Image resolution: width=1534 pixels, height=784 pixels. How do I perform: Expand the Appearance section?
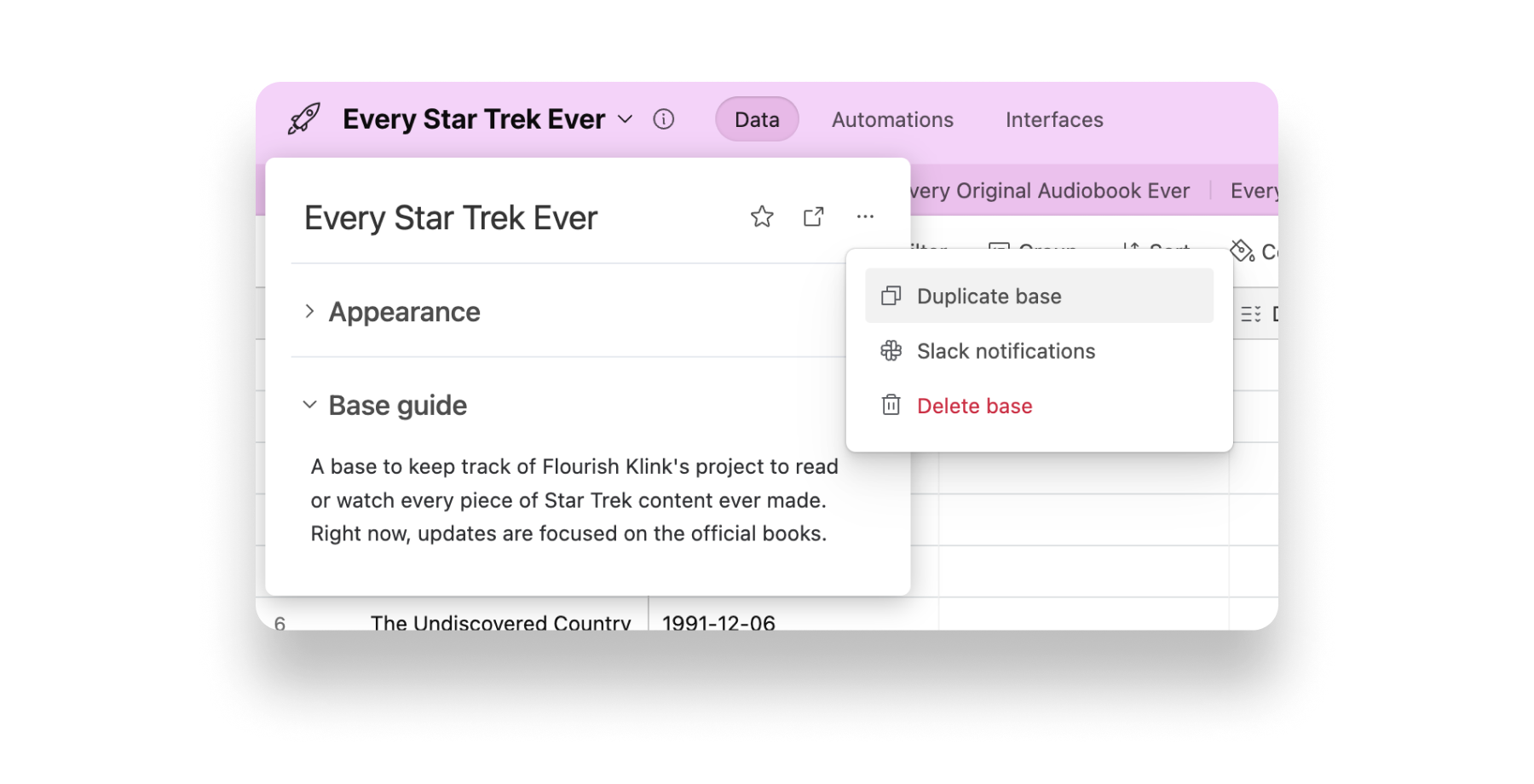coord(309,312)
